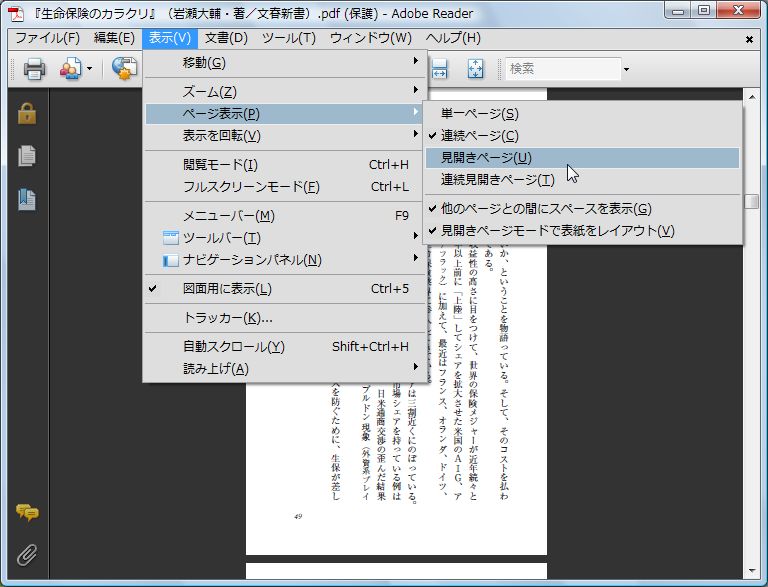Open the 編集(E) menu
Viewport: 768px width, 587px height.
click(114, 38)
